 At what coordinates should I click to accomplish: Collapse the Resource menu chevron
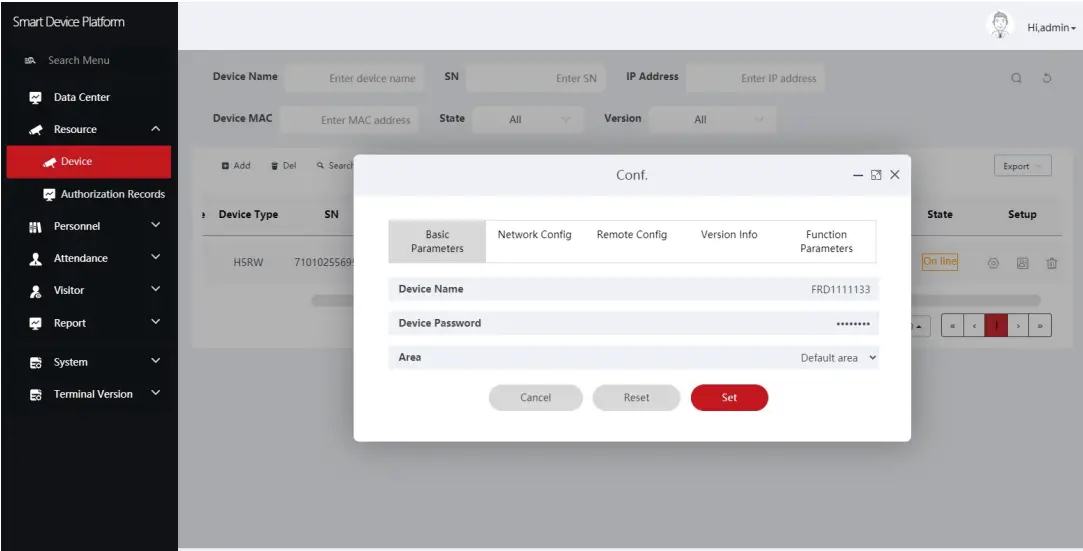(155, 128)
